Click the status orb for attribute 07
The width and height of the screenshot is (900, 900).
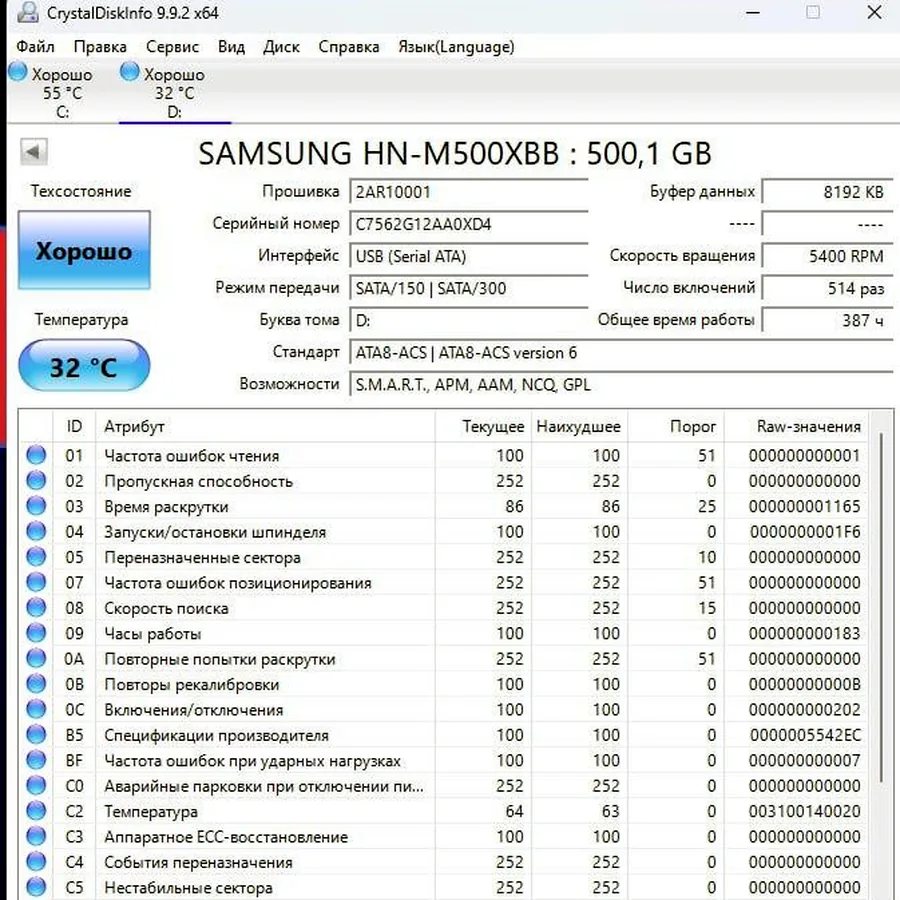(36, 582)
